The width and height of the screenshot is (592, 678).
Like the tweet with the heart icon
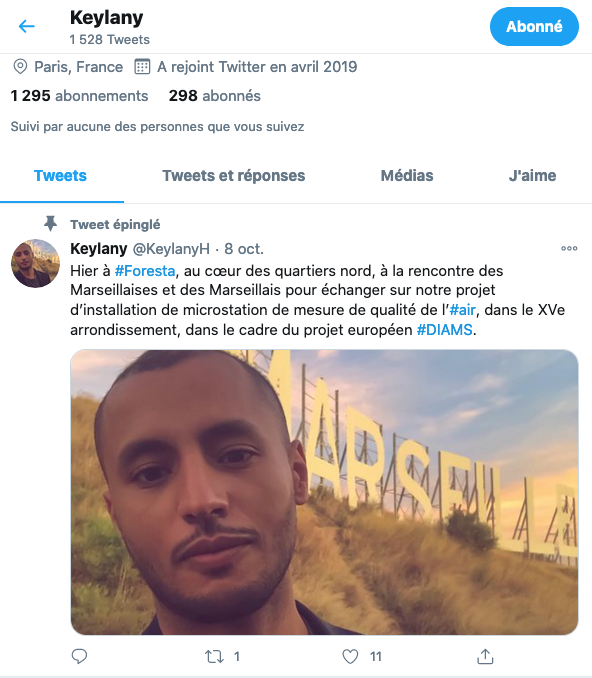350,656
